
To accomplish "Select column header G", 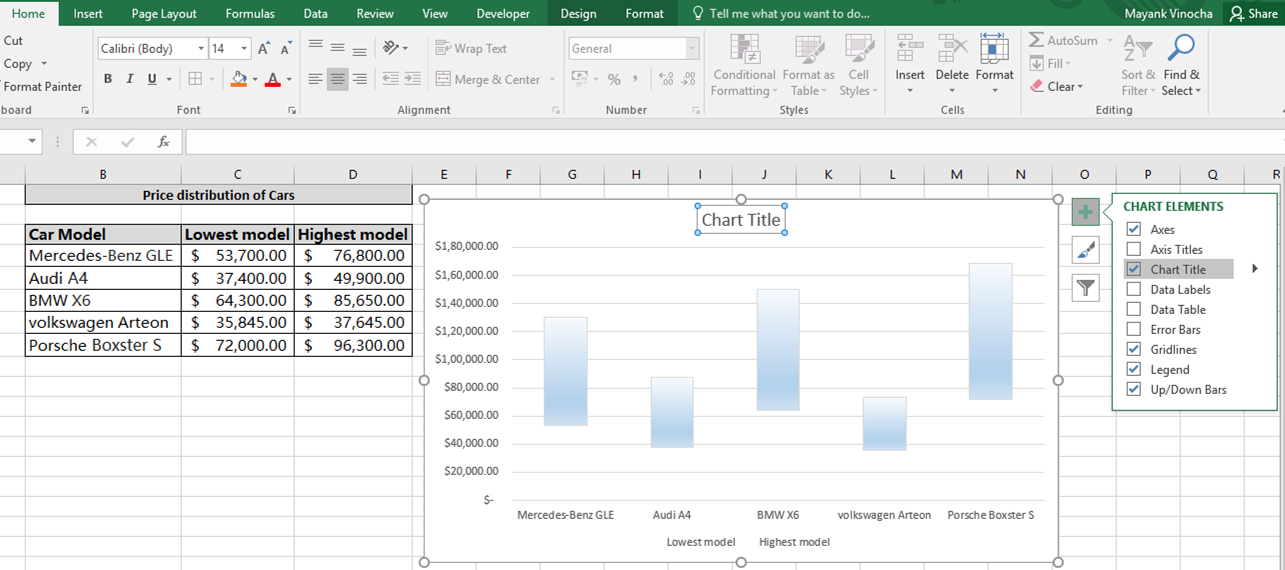I will click(x=572, y=174).
